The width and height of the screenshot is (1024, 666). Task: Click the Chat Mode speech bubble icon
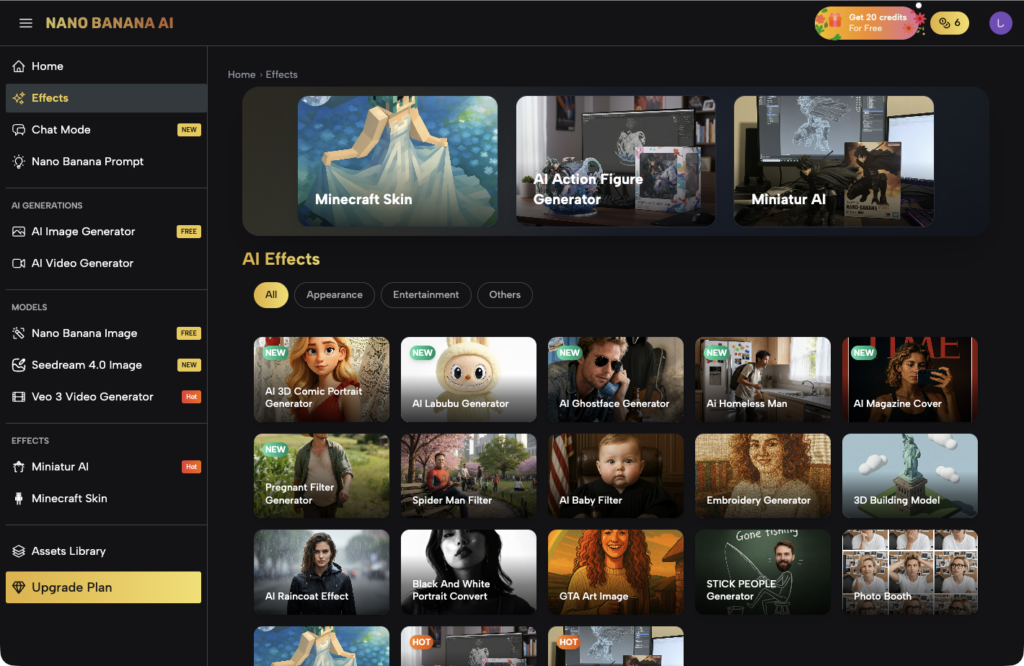[19, 130]
